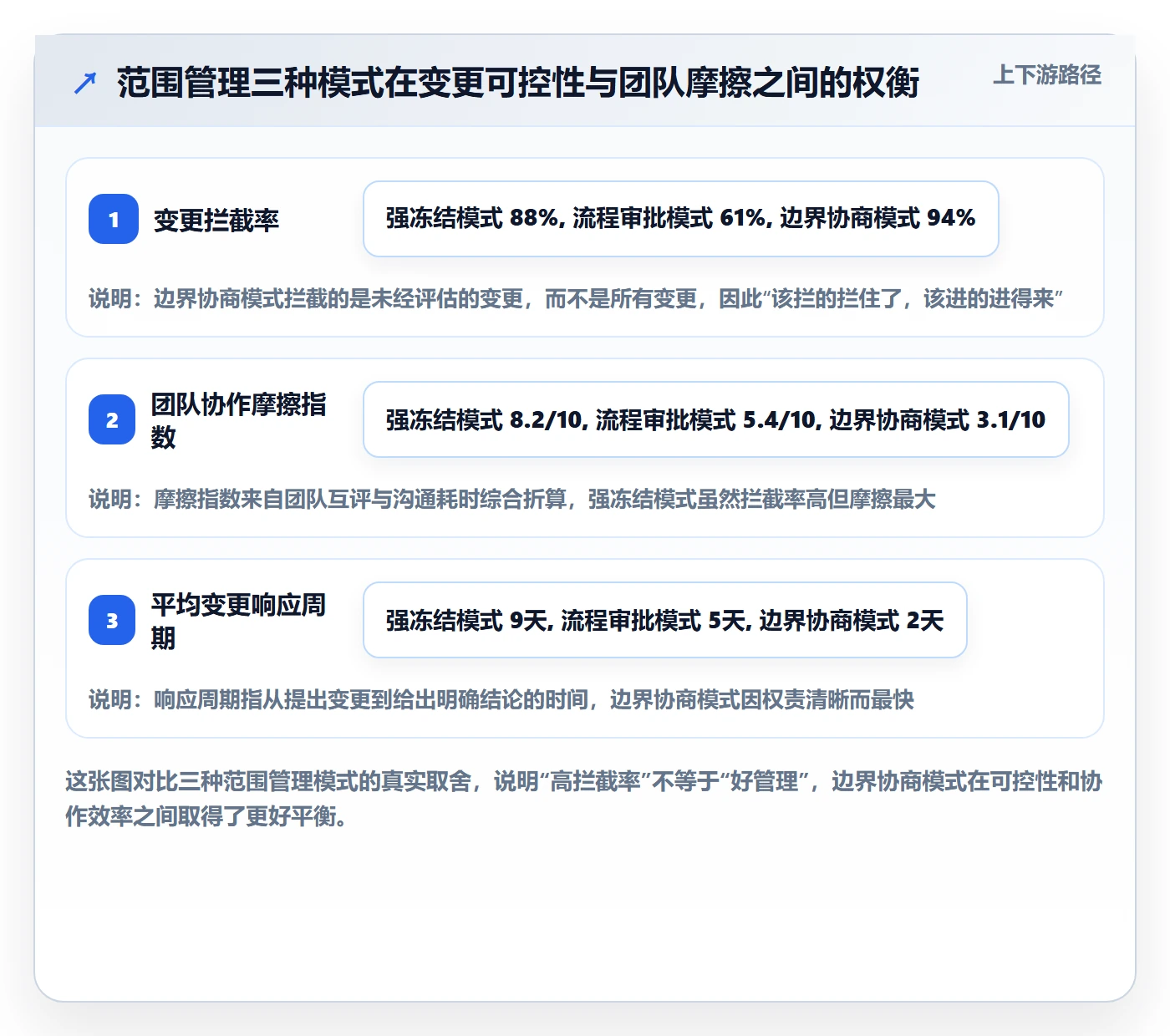
Task: Click the value box with 8.2/10 friction scores
Action: coord(716,419)
